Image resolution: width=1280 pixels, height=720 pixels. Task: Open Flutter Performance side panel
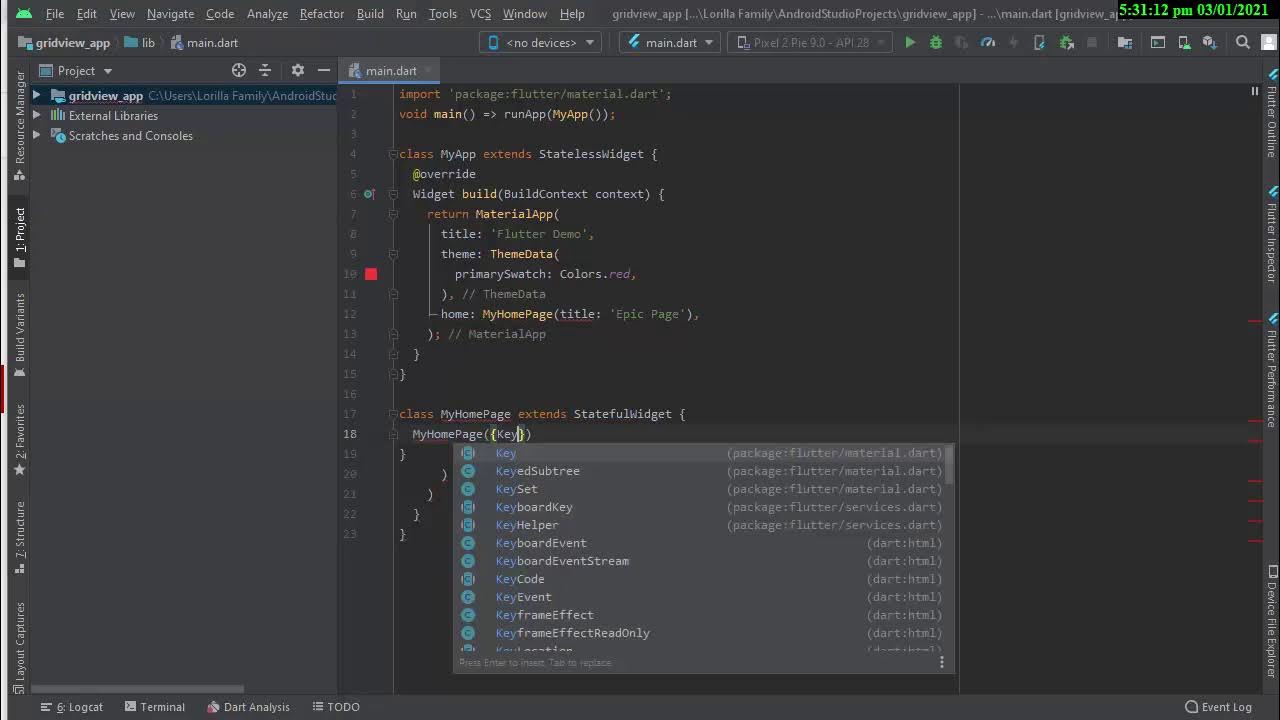pyautogui.click(x=1272, y=372)
